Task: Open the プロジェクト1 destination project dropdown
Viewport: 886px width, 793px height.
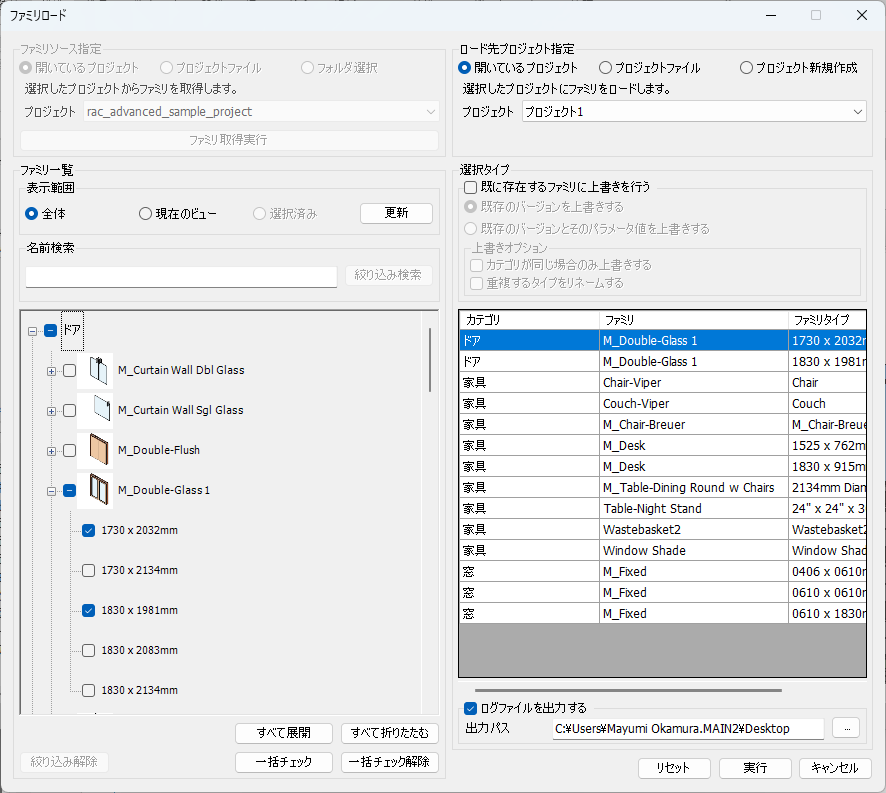Action: (x=694, y=112)
